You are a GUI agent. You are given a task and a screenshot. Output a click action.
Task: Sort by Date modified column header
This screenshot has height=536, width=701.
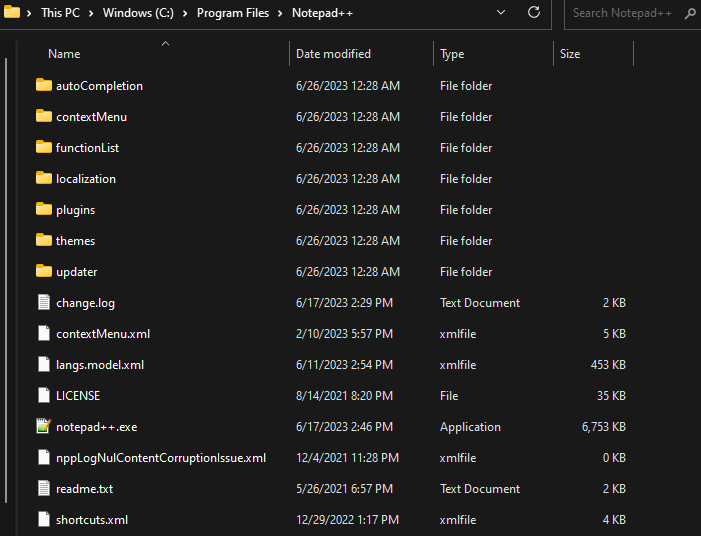coord(333,54)
